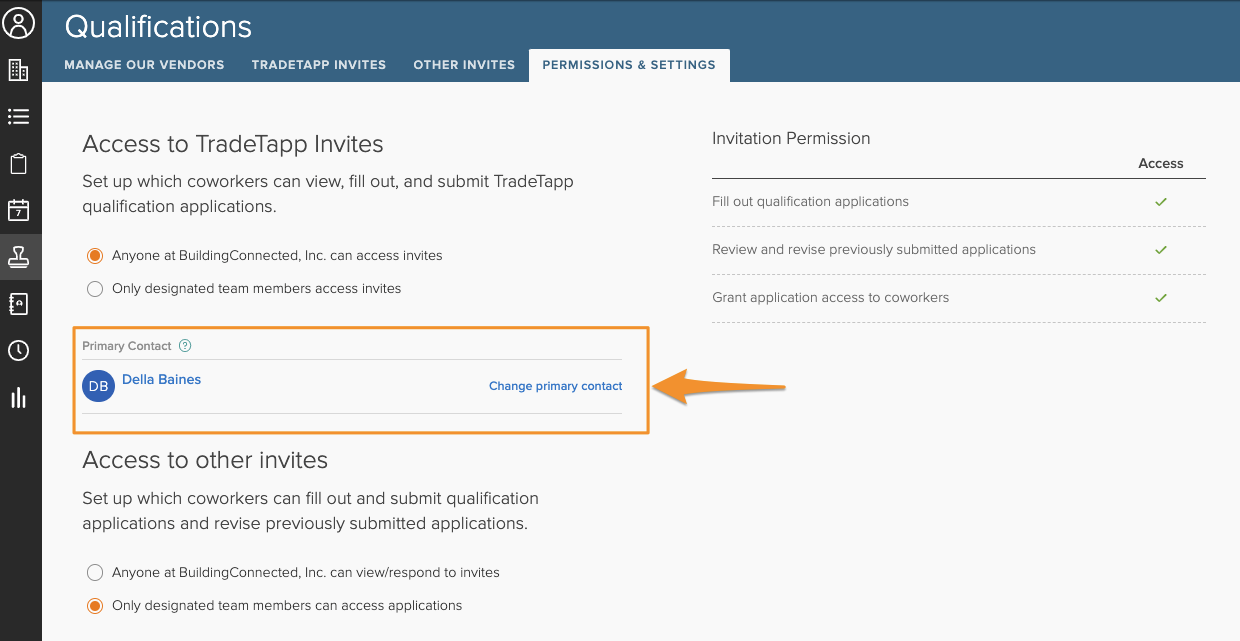Click the Change primary contact link
The height and width of the screenshot is (641, 1240).
click(555, 386)
